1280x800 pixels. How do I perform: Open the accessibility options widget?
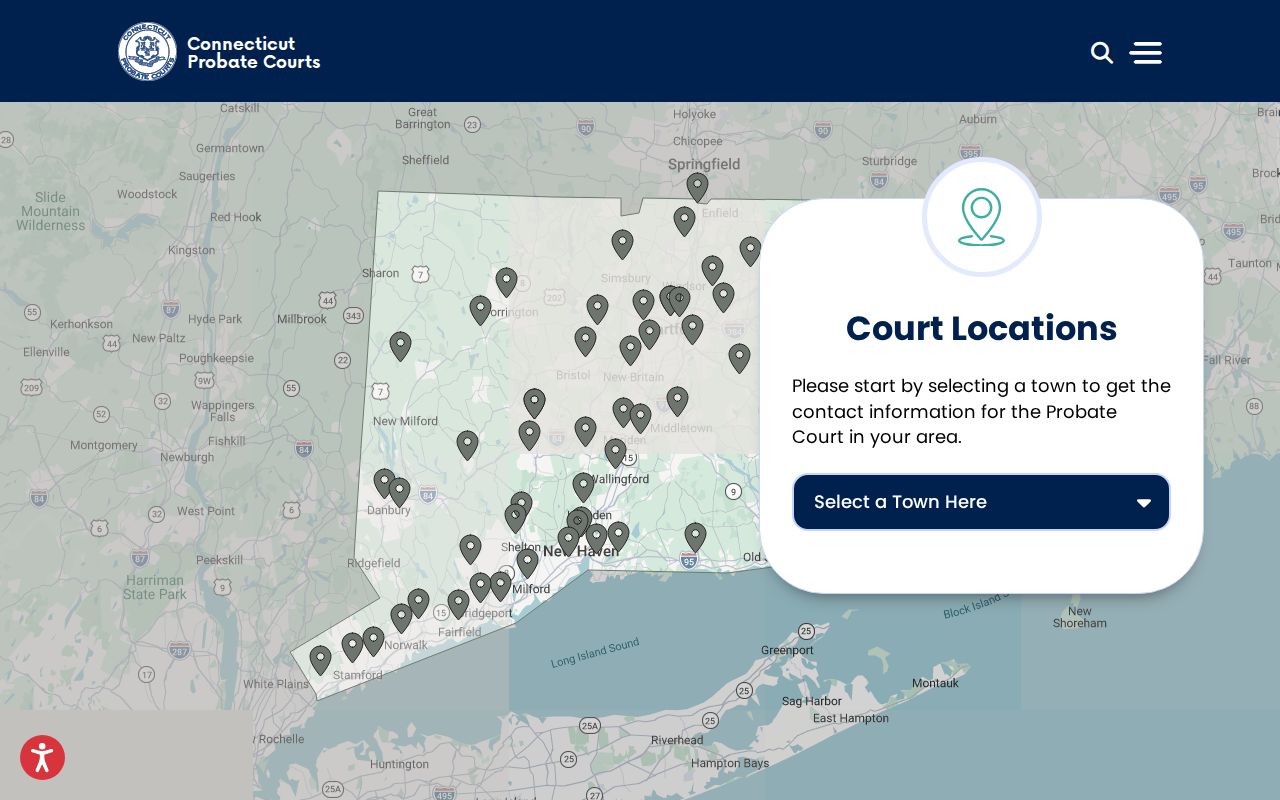(42, 758)
